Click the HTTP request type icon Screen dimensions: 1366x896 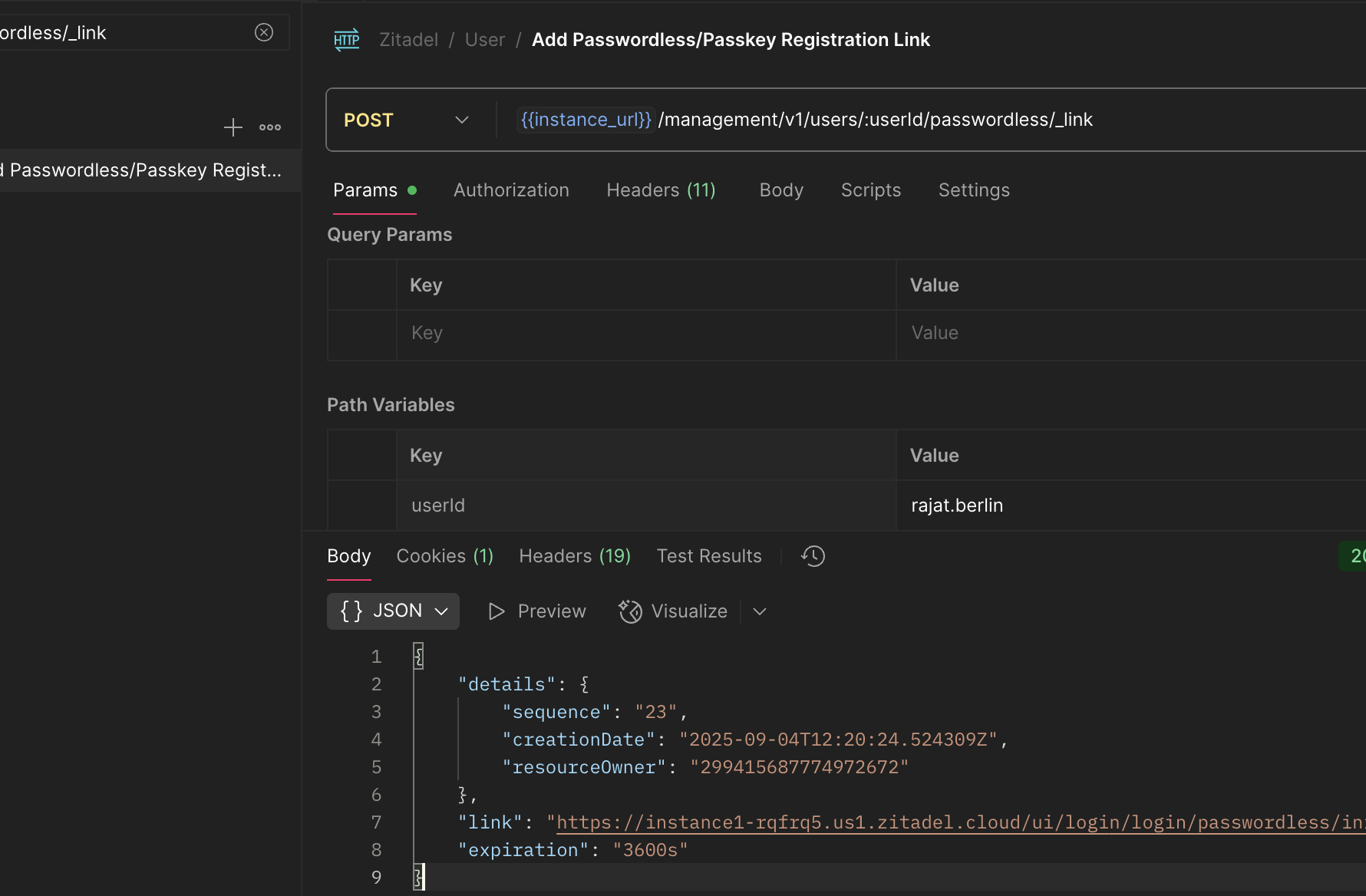[347, 40]
